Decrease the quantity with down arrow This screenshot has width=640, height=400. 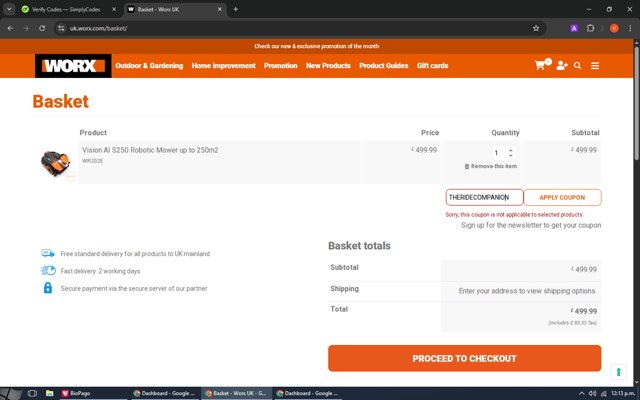[x=511, y=156]
